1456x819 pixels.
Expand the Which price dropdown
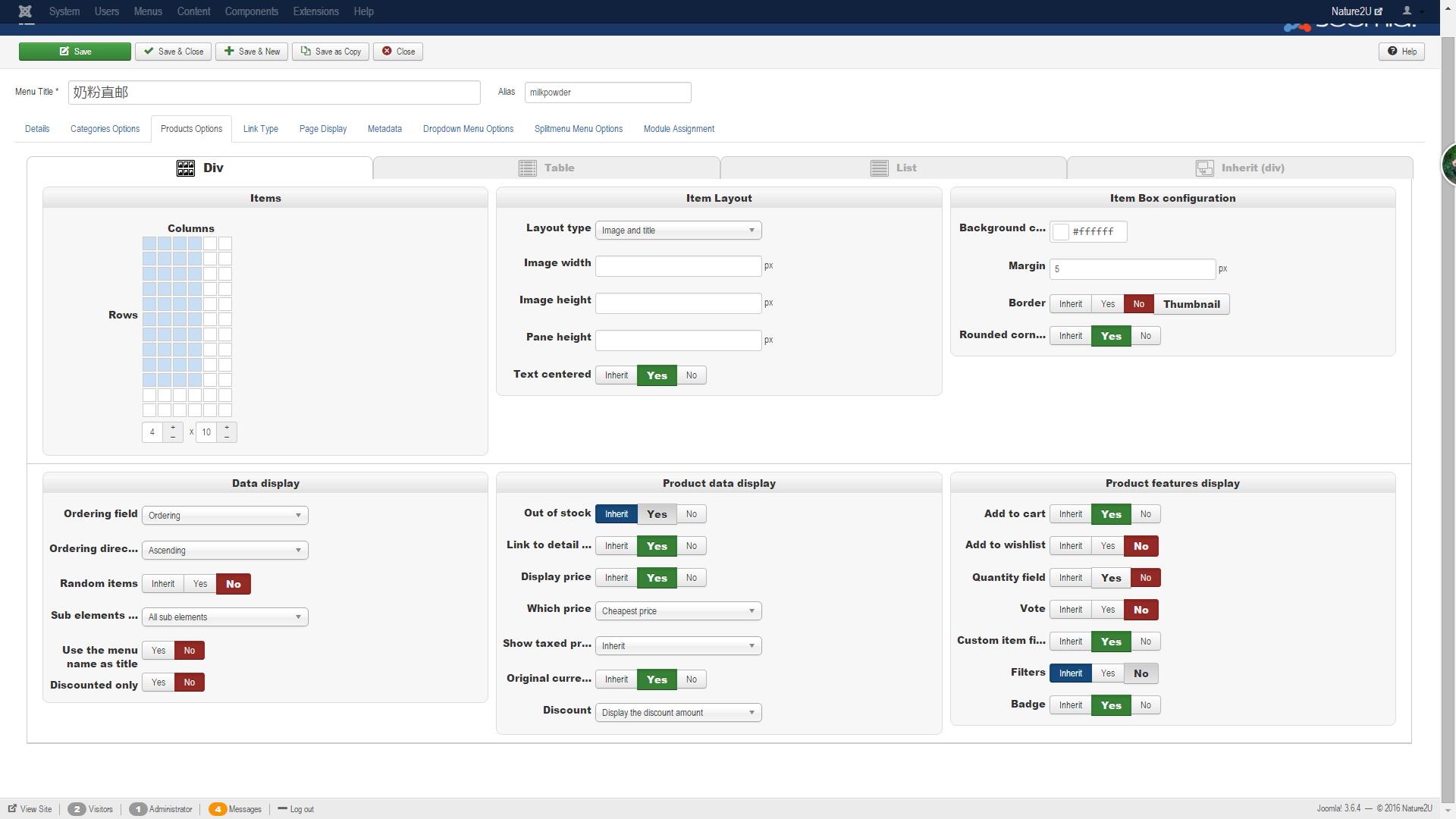pyautogui.click(x=678, y=611)
